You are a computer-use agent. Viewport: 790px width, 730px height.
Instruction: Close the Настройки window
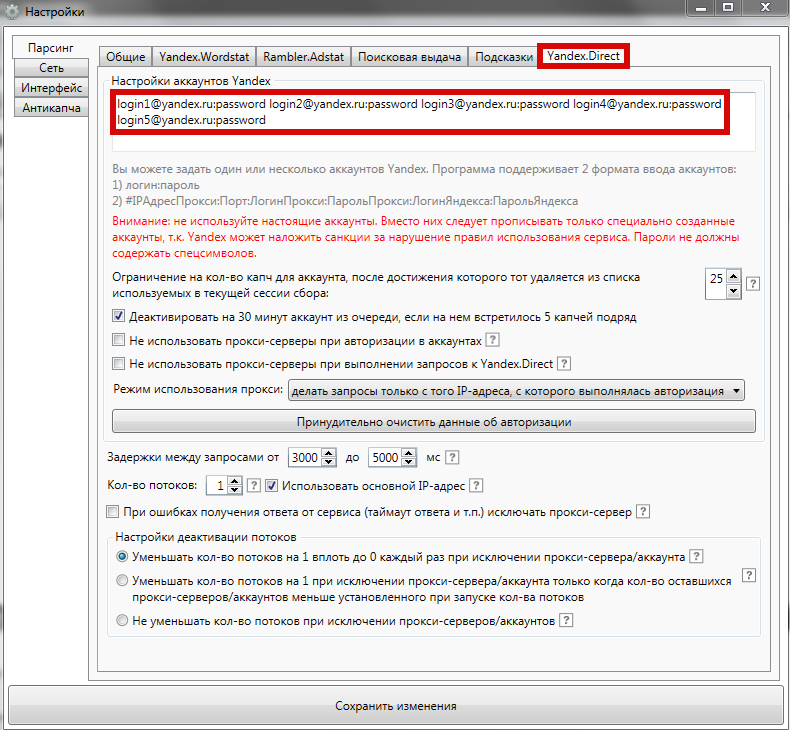tap(765, 8)
